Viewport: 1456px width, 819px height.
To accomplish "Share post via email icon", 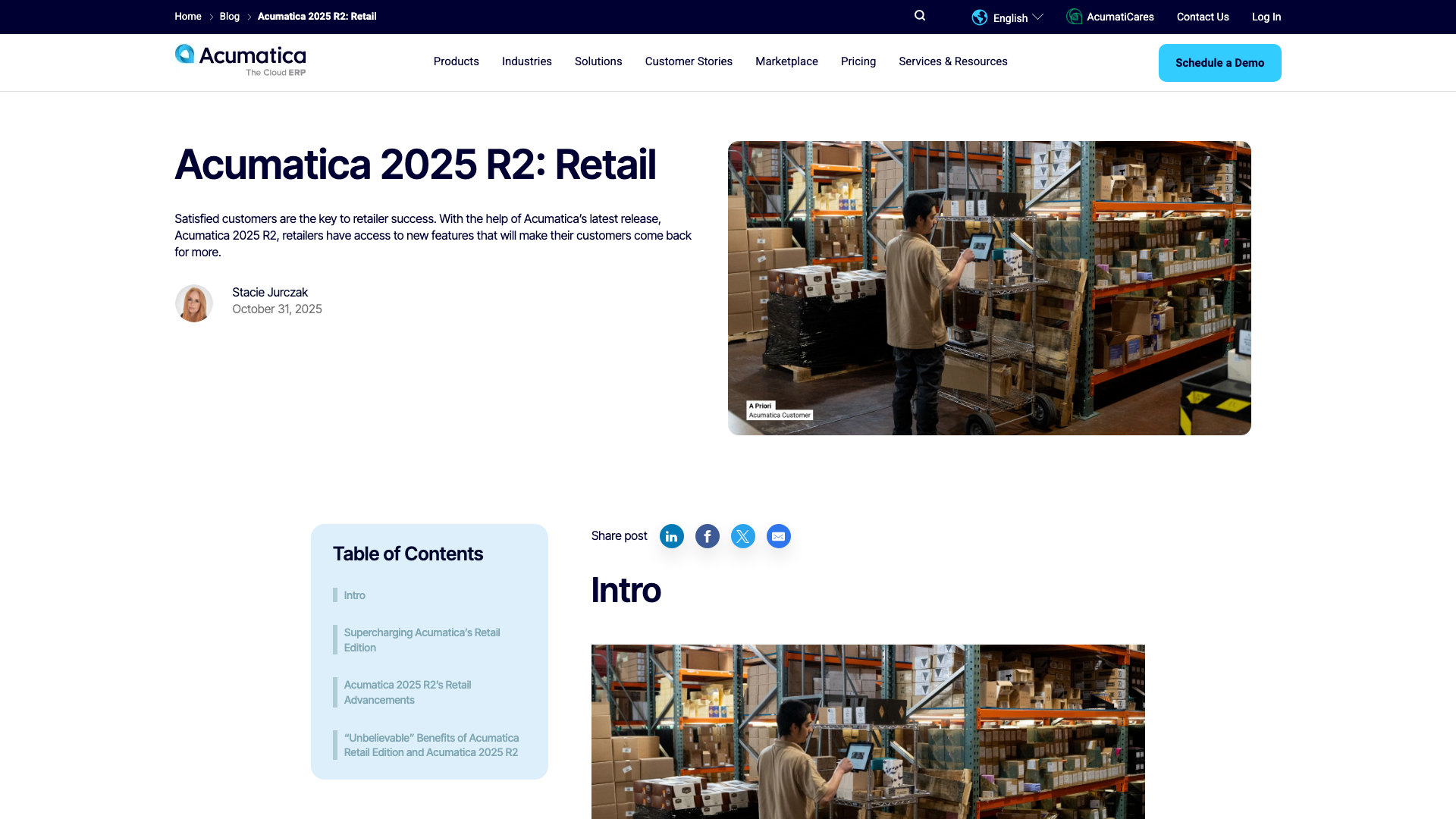I will click(x=779, y=536).
